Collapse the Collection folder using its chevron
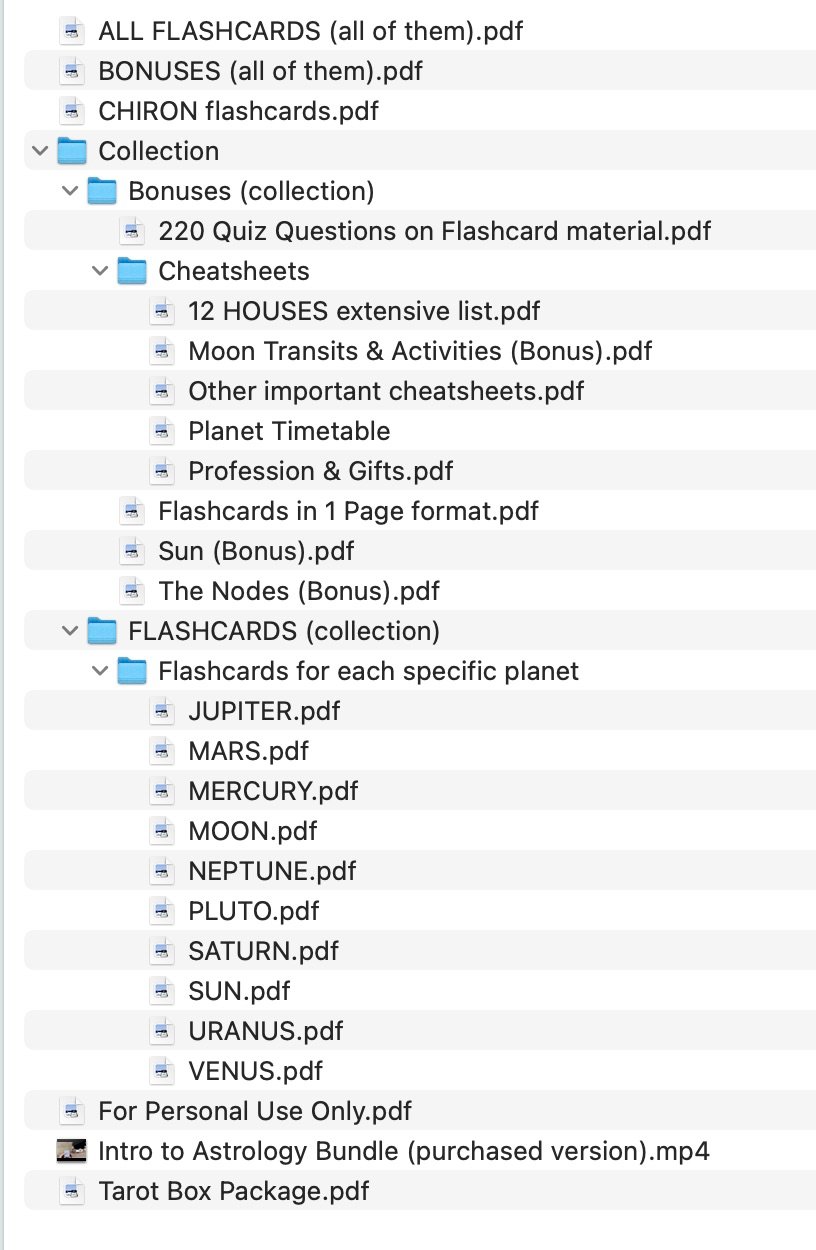Screen dimensions: 816x1250 coord(39,151)
